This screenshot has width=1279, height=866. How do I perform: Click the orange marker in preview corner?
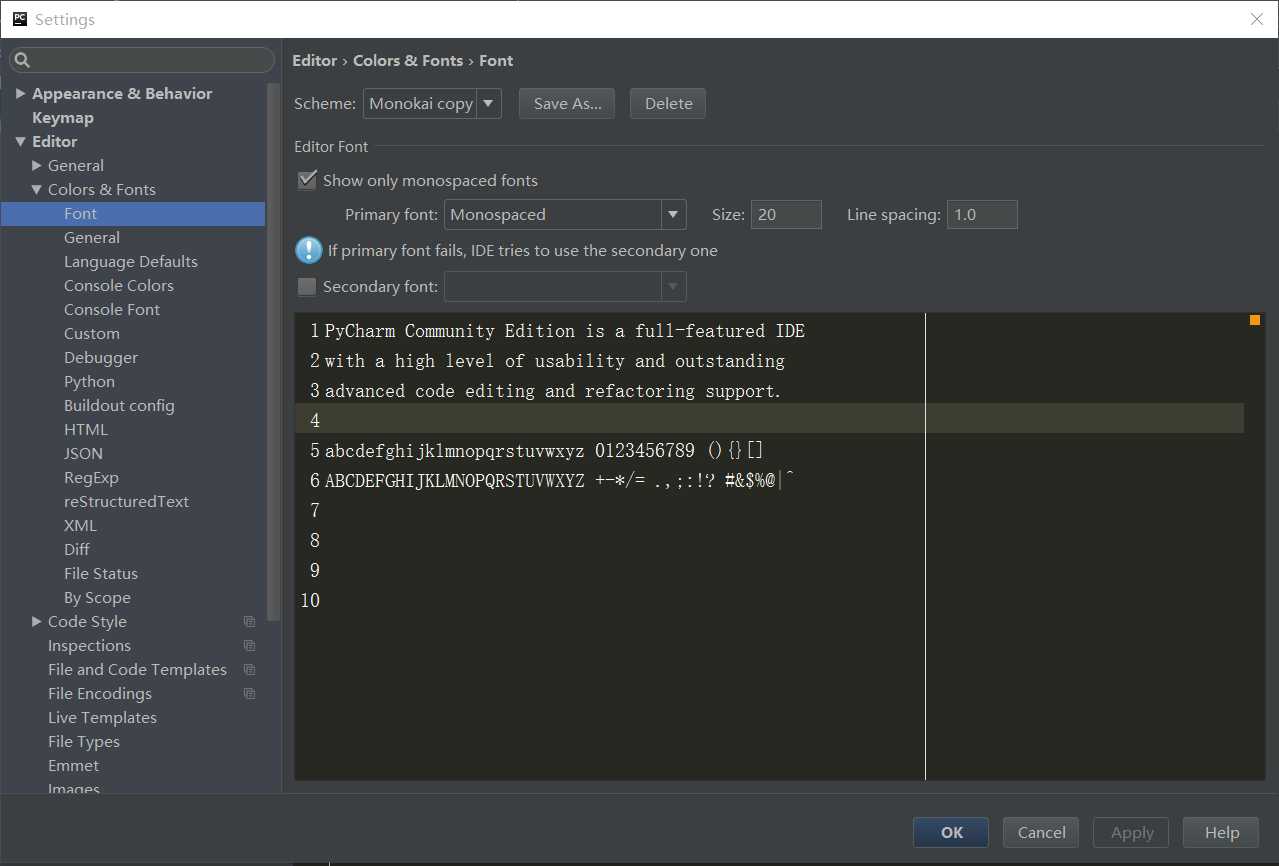[x=1255, y=320]
